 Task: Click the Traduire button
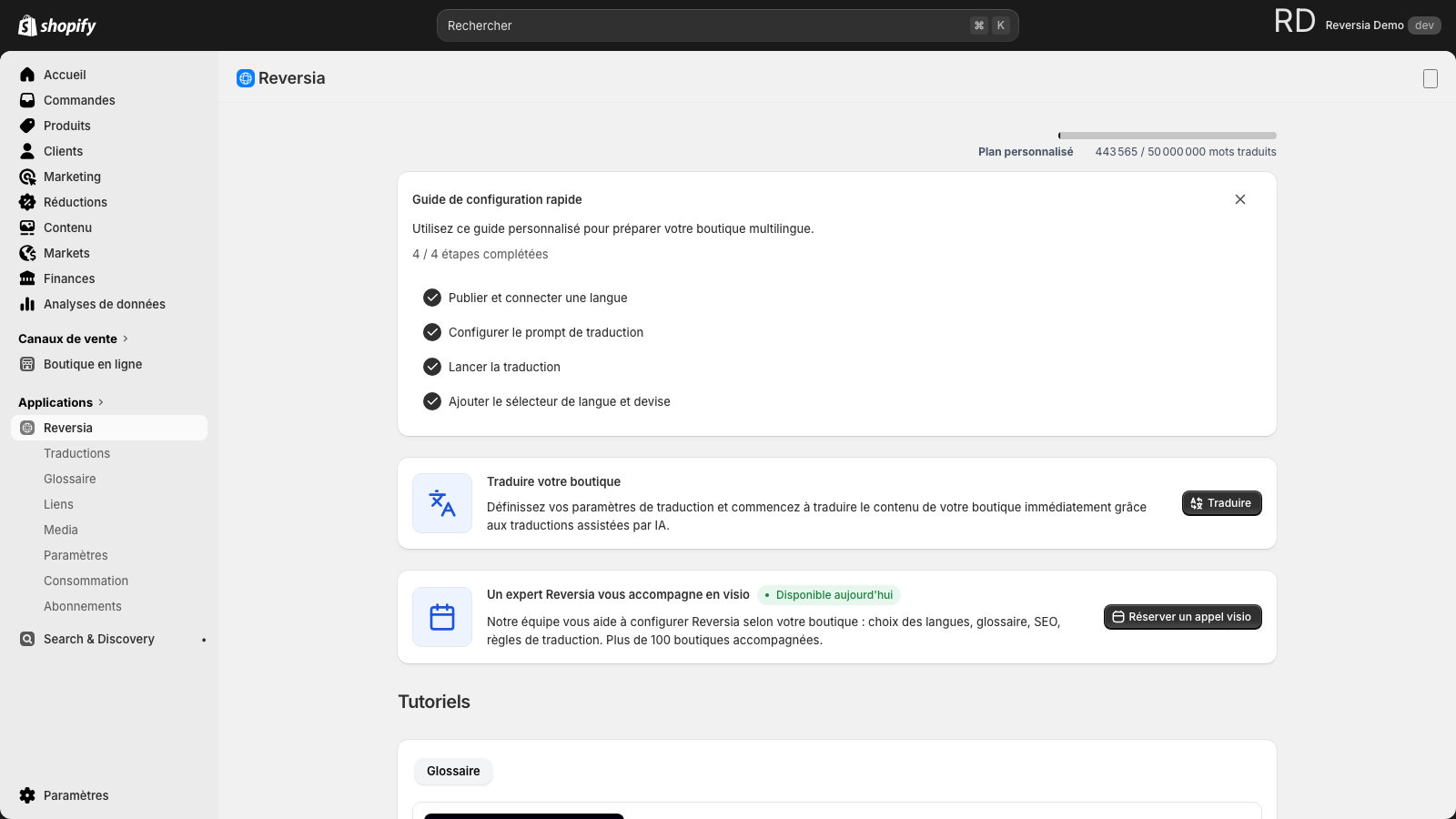coord(1221,503)
